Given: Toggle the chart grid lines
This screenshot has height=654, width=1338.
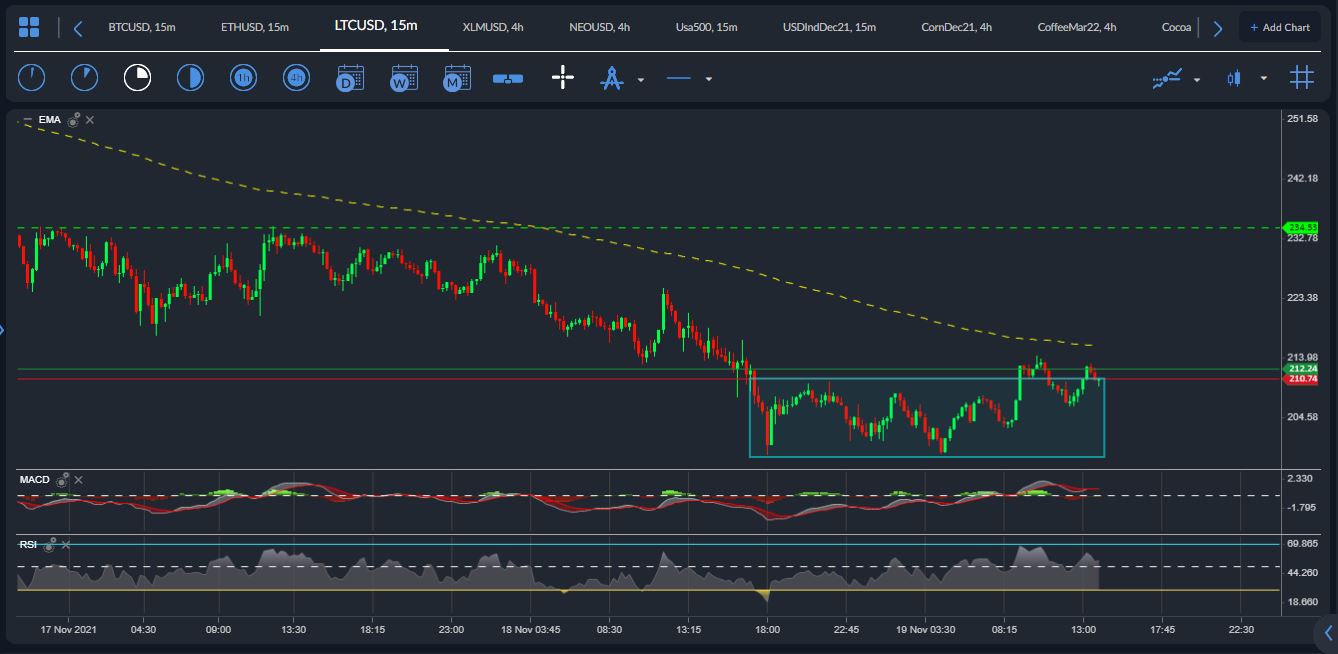Looking at the screenshot, I should coord(1301,78).
